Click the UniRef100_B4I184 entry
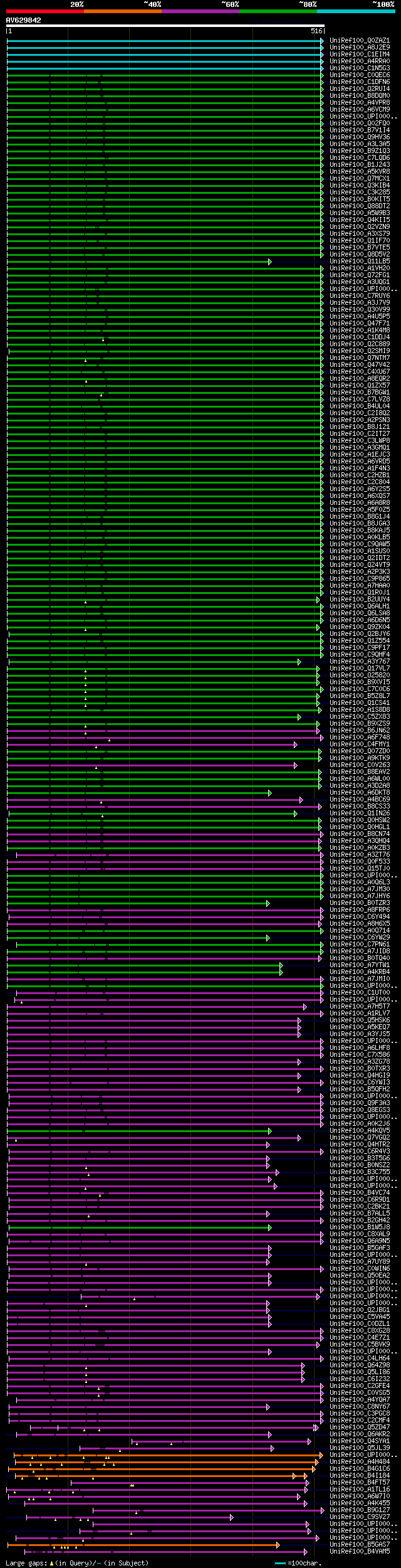The height and width of the screenshot is (1568, 401). (x=360, y=1476)
